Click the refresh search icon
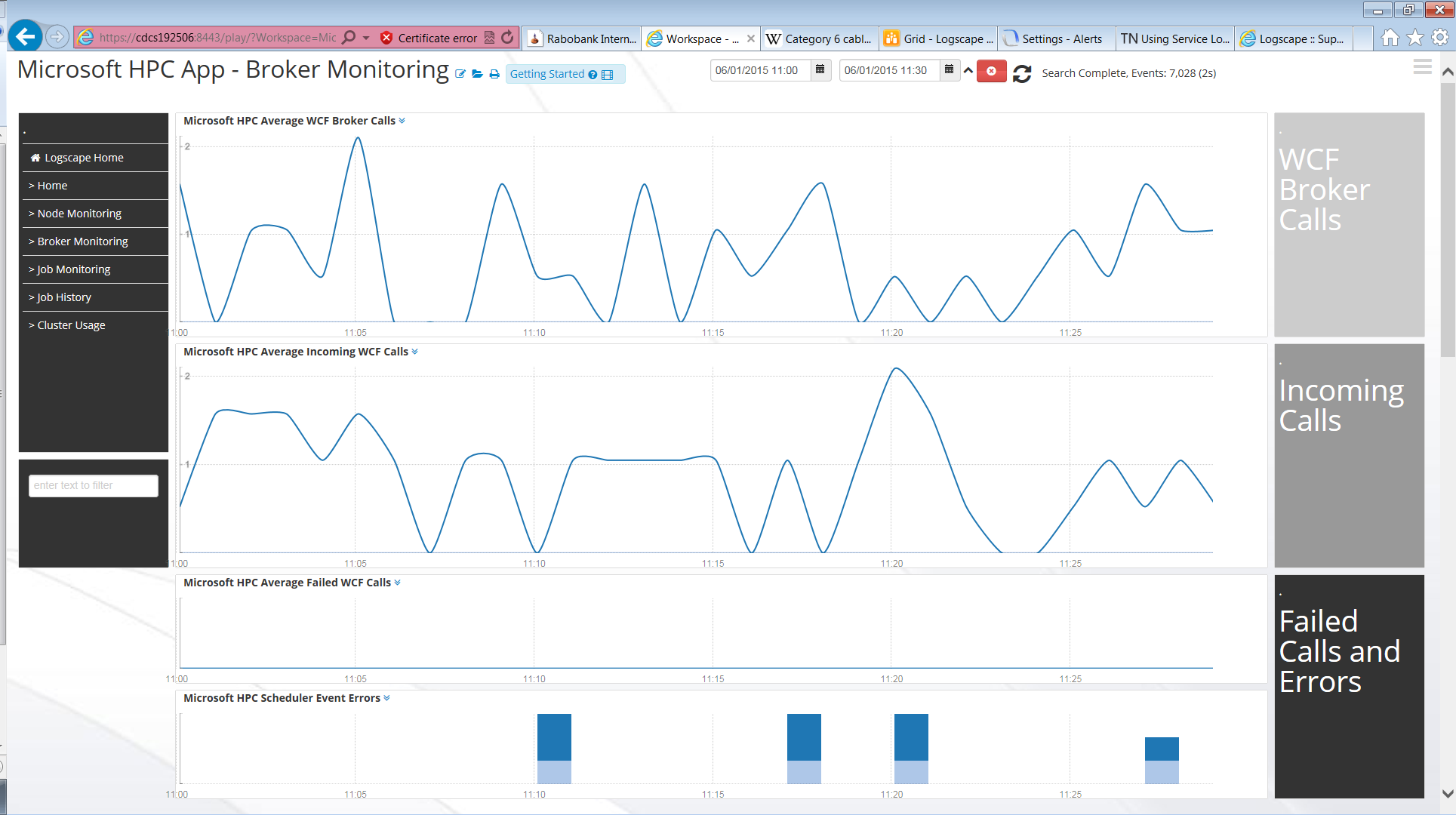This screenshot has width=1456, height=815. tap(1022, 73)
